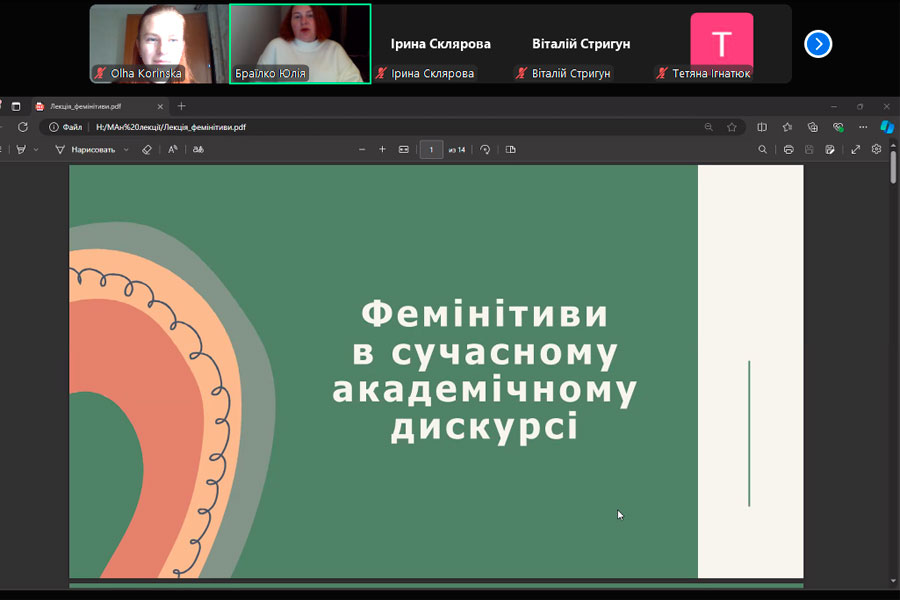Click the vertical PDF scrollbar
The image size is (900, 600).
click(893, 170)
